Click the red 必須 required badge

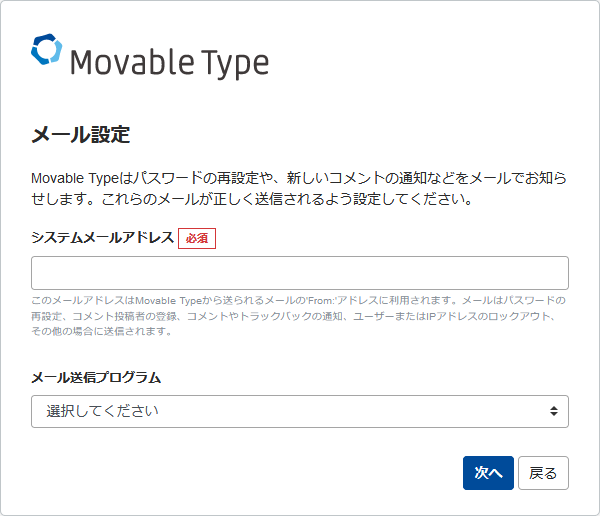197,239
